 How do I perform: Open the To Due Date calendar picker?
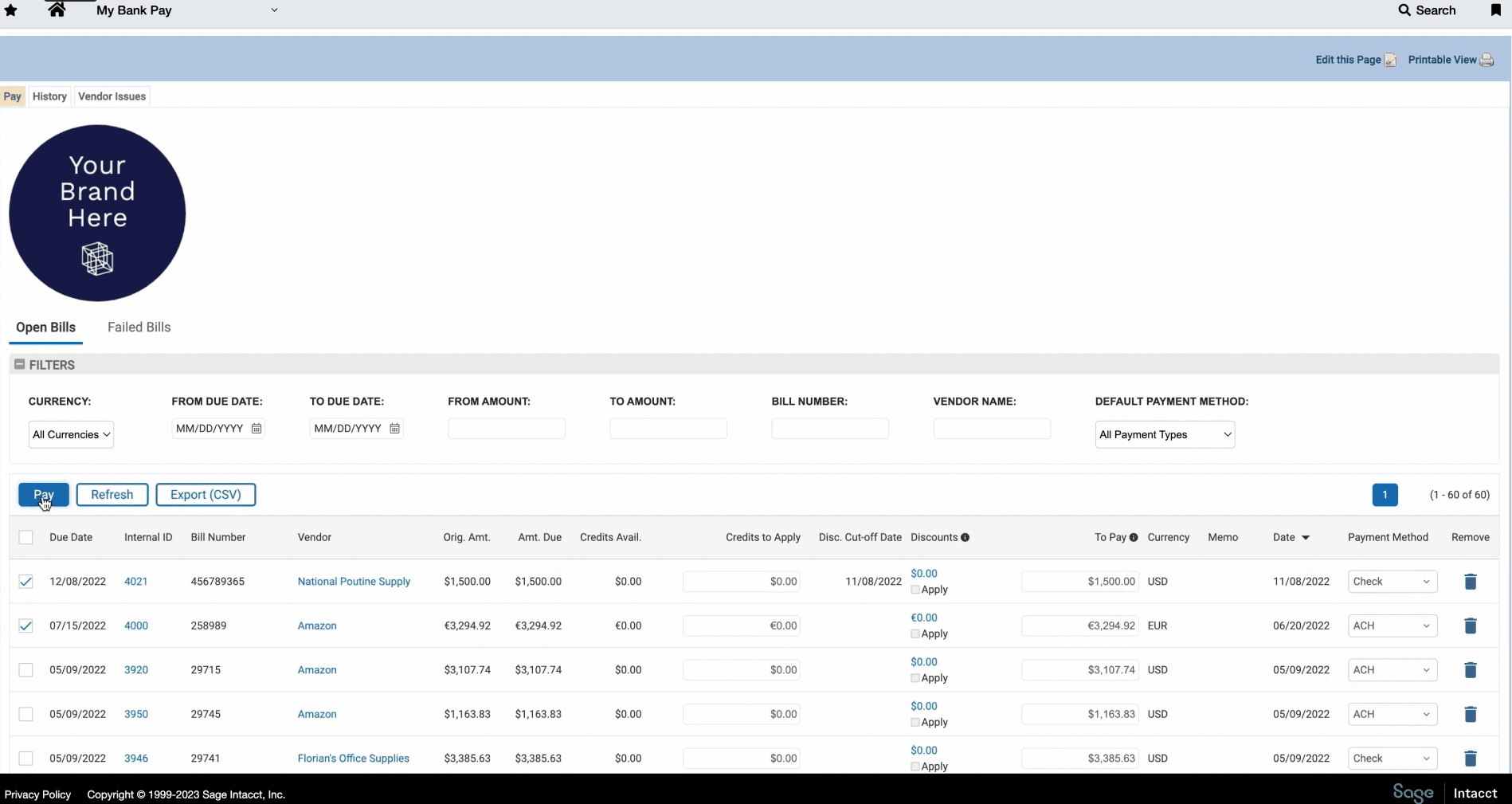(x=394, y=429)
